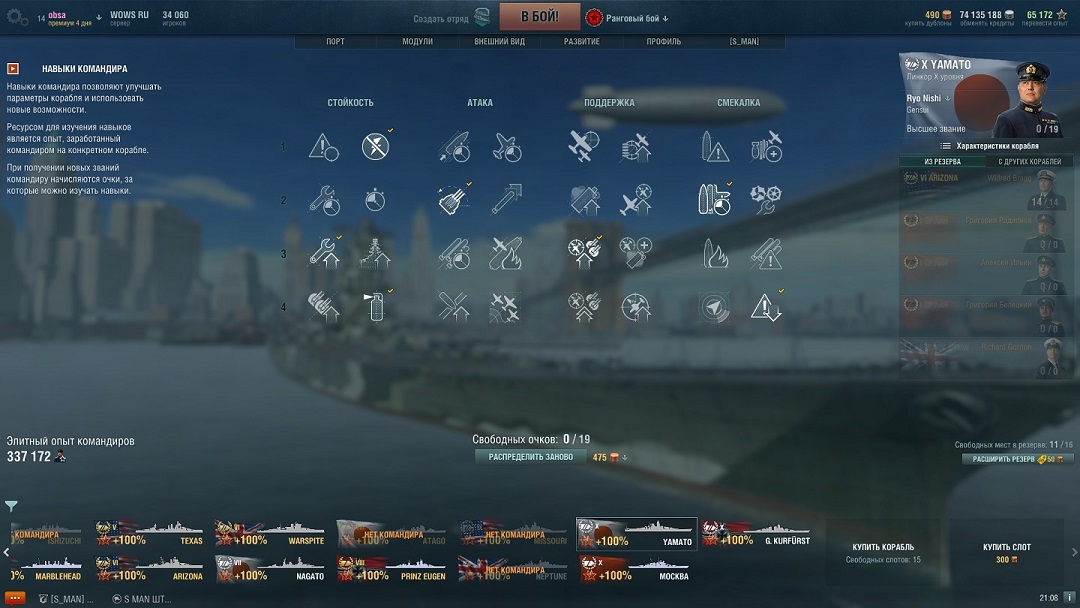Open the chat bubble orange icon

14,598
